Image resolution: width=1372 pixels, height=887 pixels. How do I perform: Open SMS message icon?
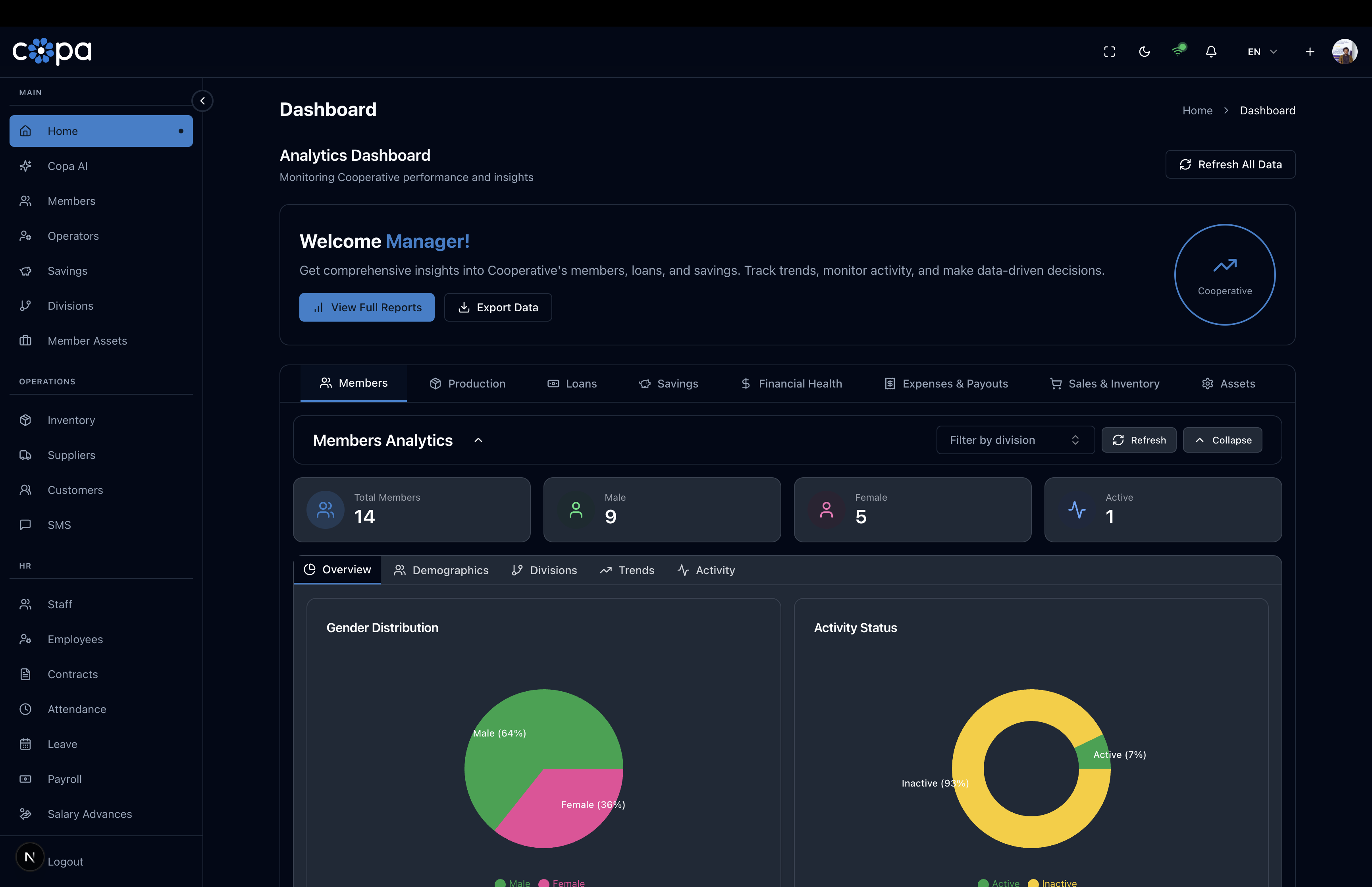tap(25, 525)
